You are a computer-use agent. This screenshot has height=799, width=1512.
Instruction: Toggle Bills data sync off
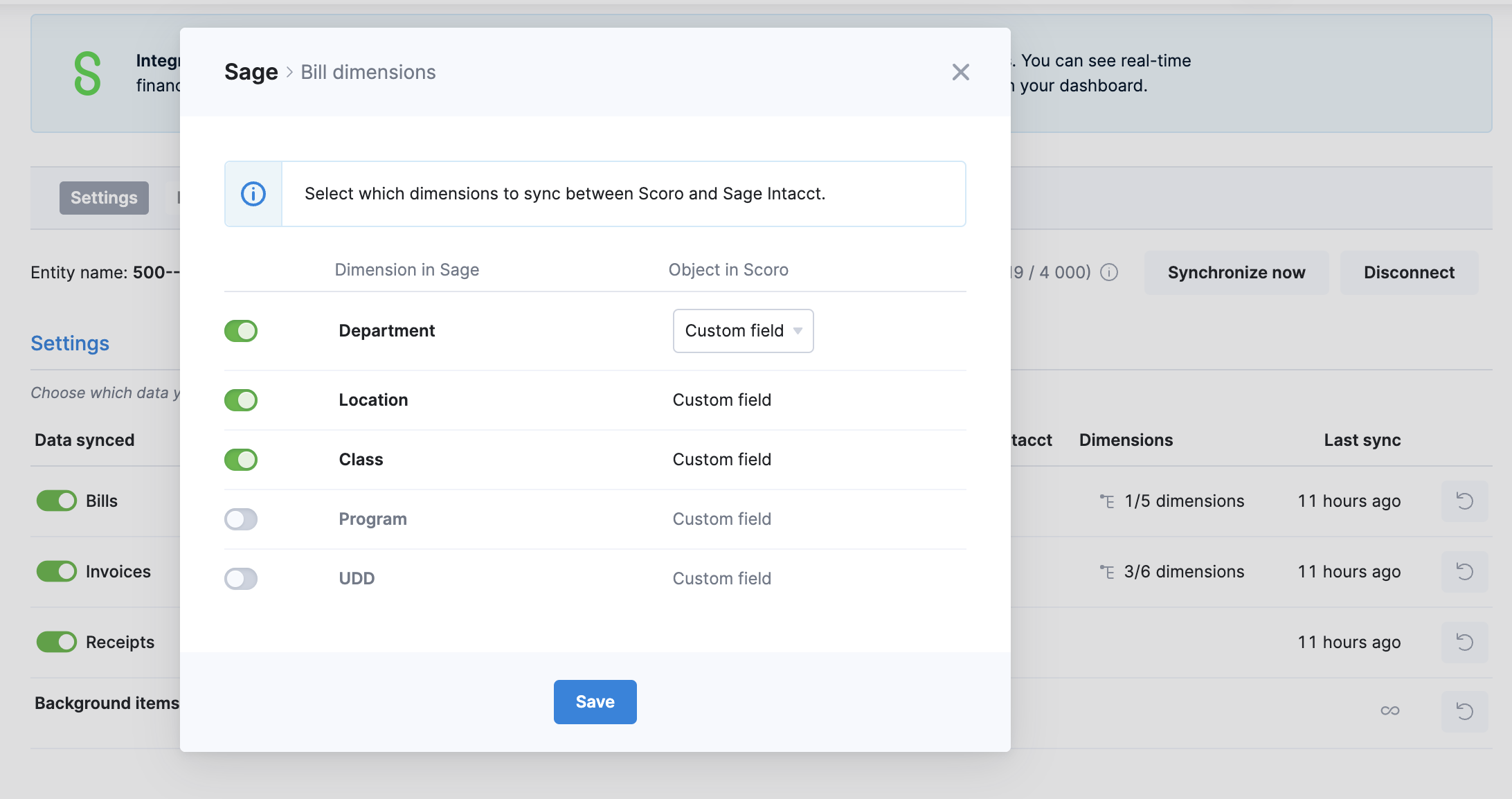(57, 501)
